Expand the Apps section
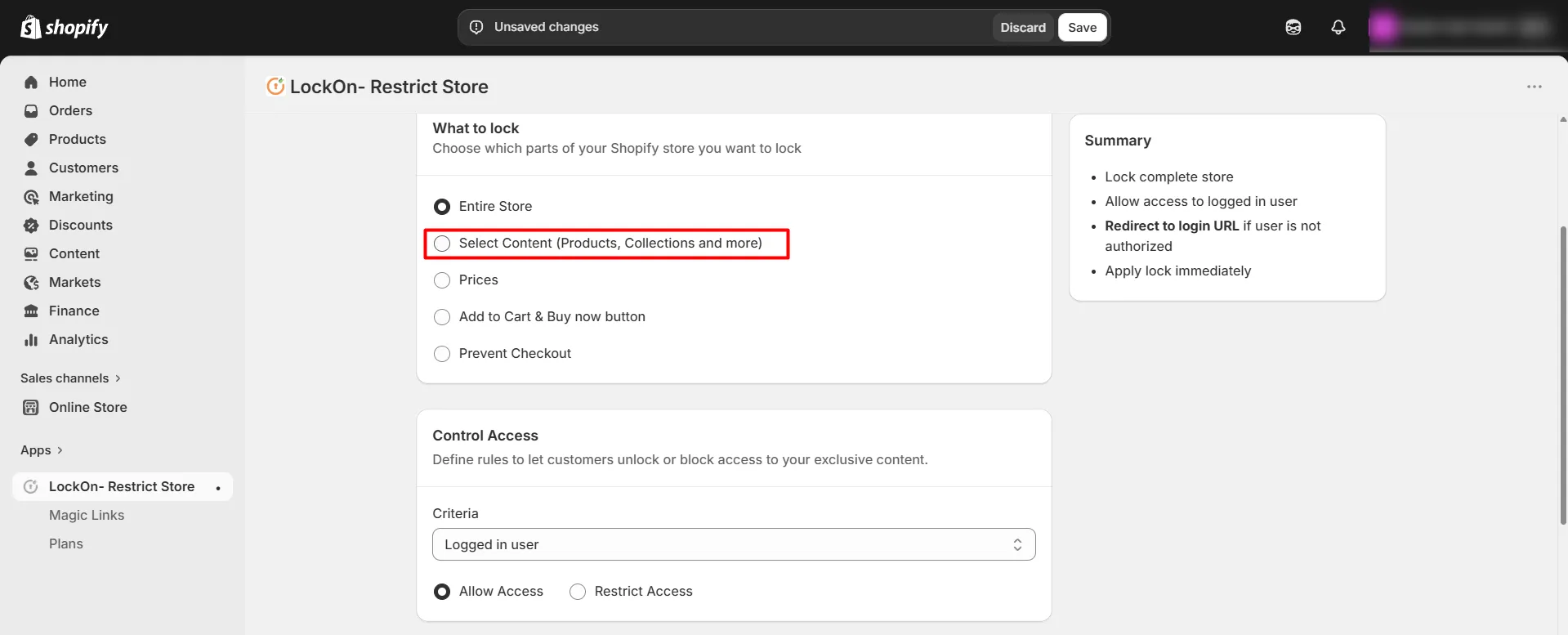The width and height of the screenshot is (1568, 635). click(x=42, y=450)
